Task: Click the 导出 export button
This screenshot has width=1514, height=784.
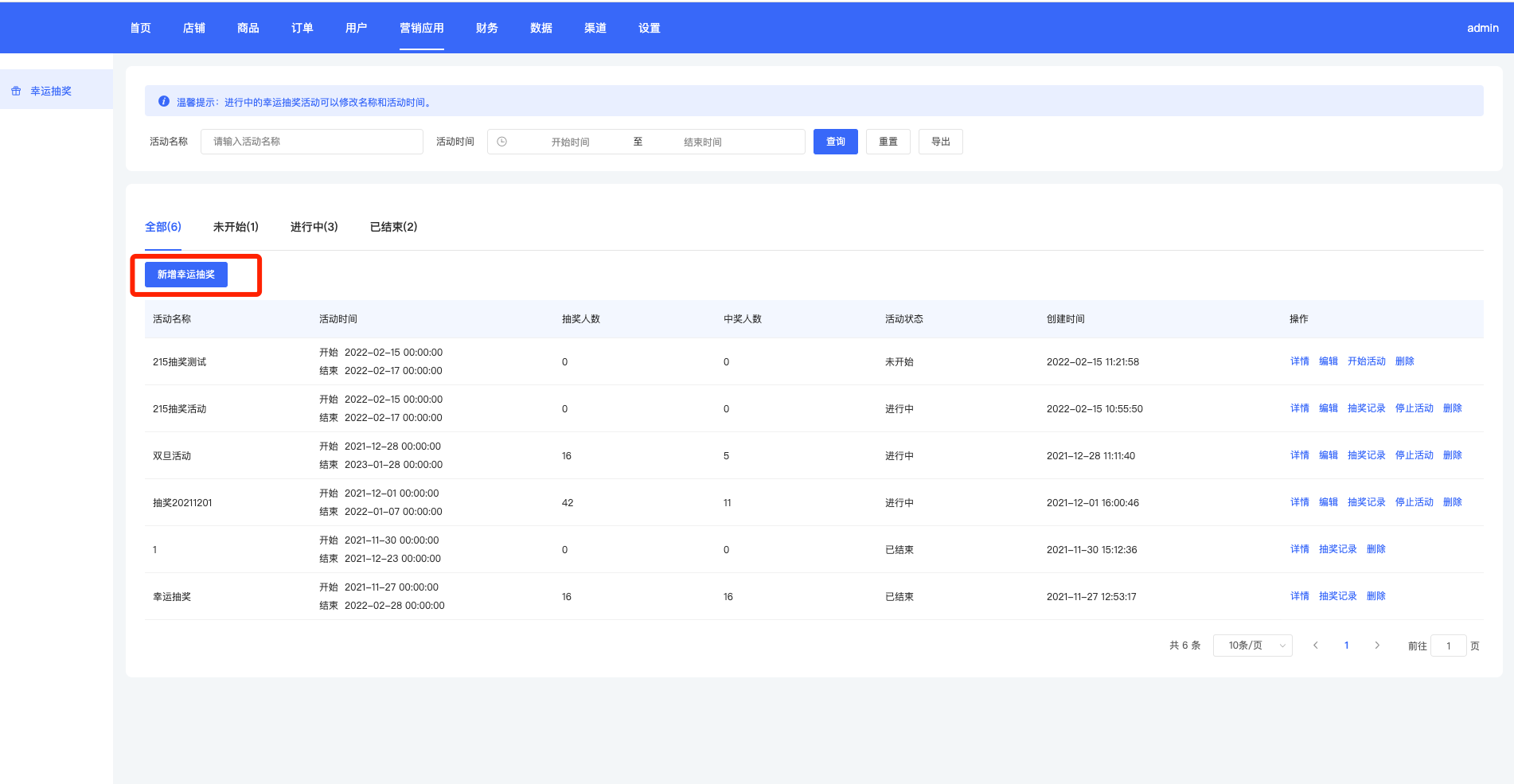Action: click(x=940, y=142)
